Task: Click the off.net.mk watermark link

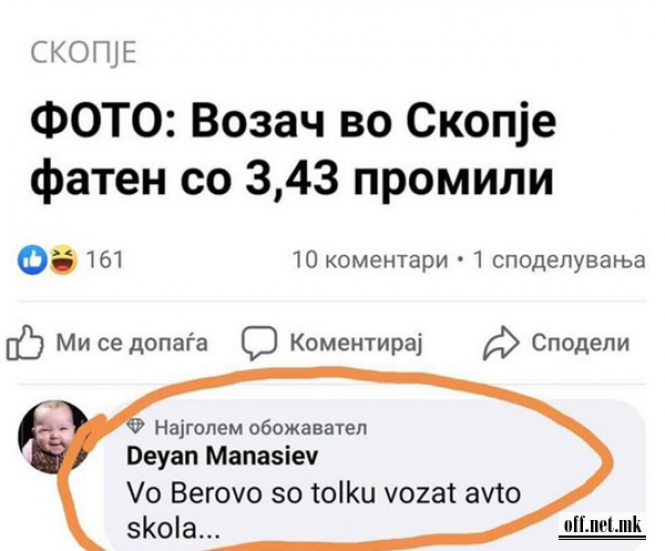Action: coord(602,526)
